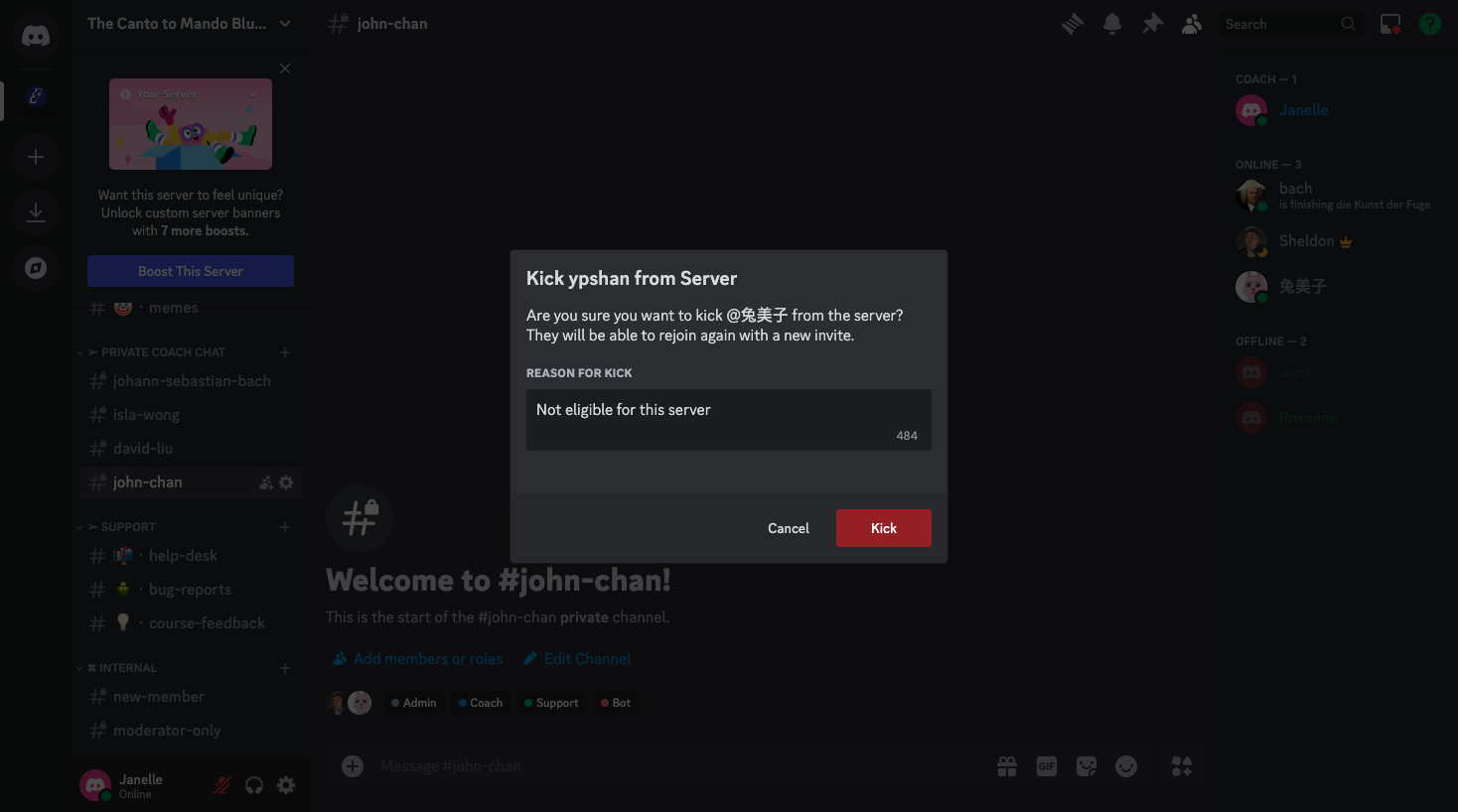This screenshot has width=1458, height=812.
Task: Create channel in INTERNAL category
Action: [x=285, y=668]
